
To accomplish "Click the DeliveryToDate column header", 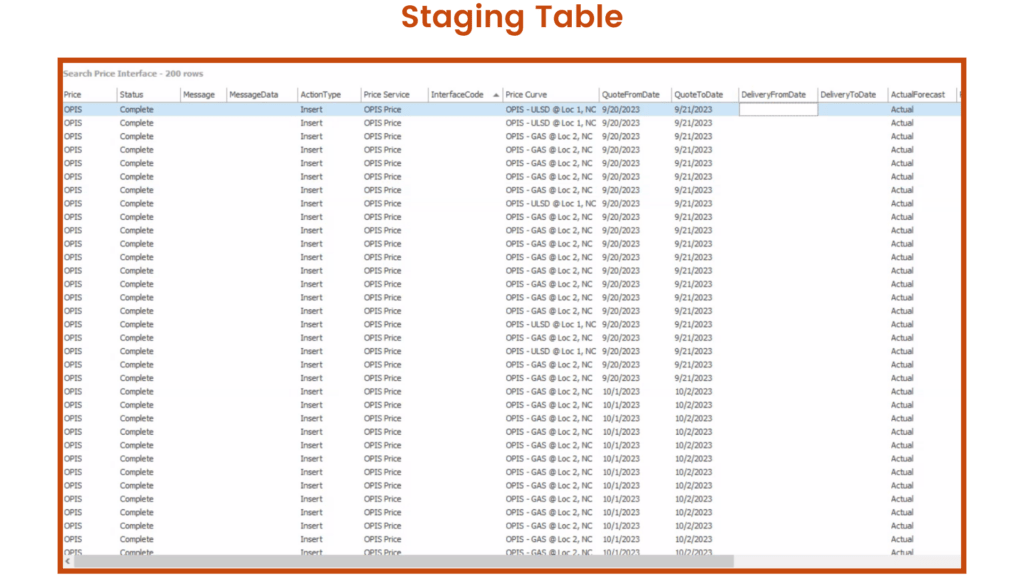I will (x=848, y=95).
